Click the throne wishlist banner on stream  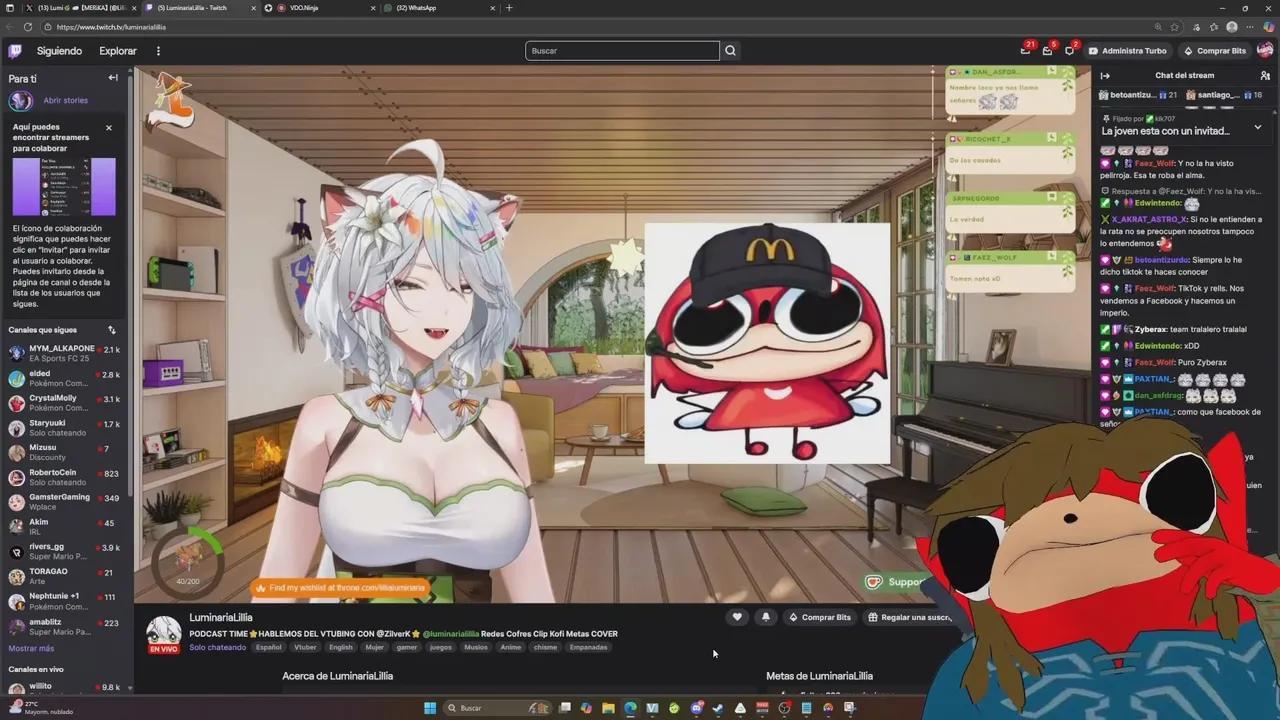341,588
